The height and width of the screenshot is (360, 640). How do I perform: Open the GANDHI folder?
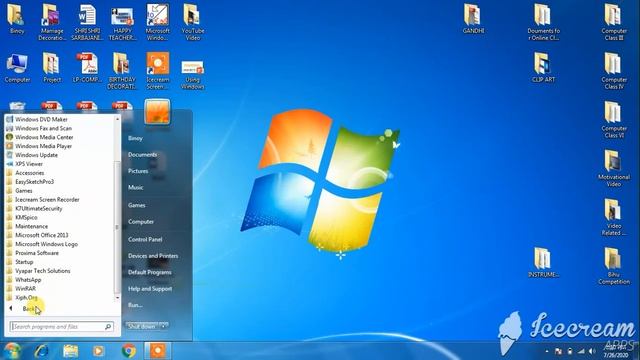(473, 19)
